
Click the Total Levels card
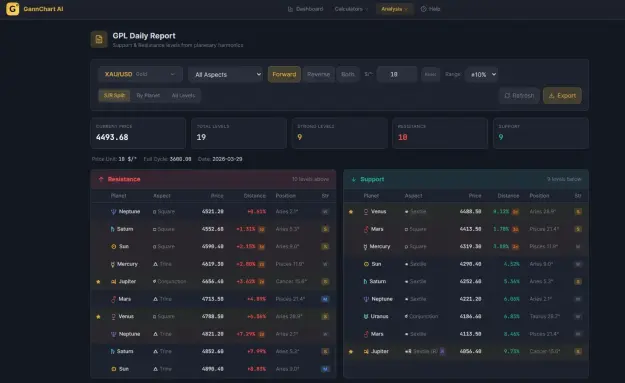(x=239, y=133)
